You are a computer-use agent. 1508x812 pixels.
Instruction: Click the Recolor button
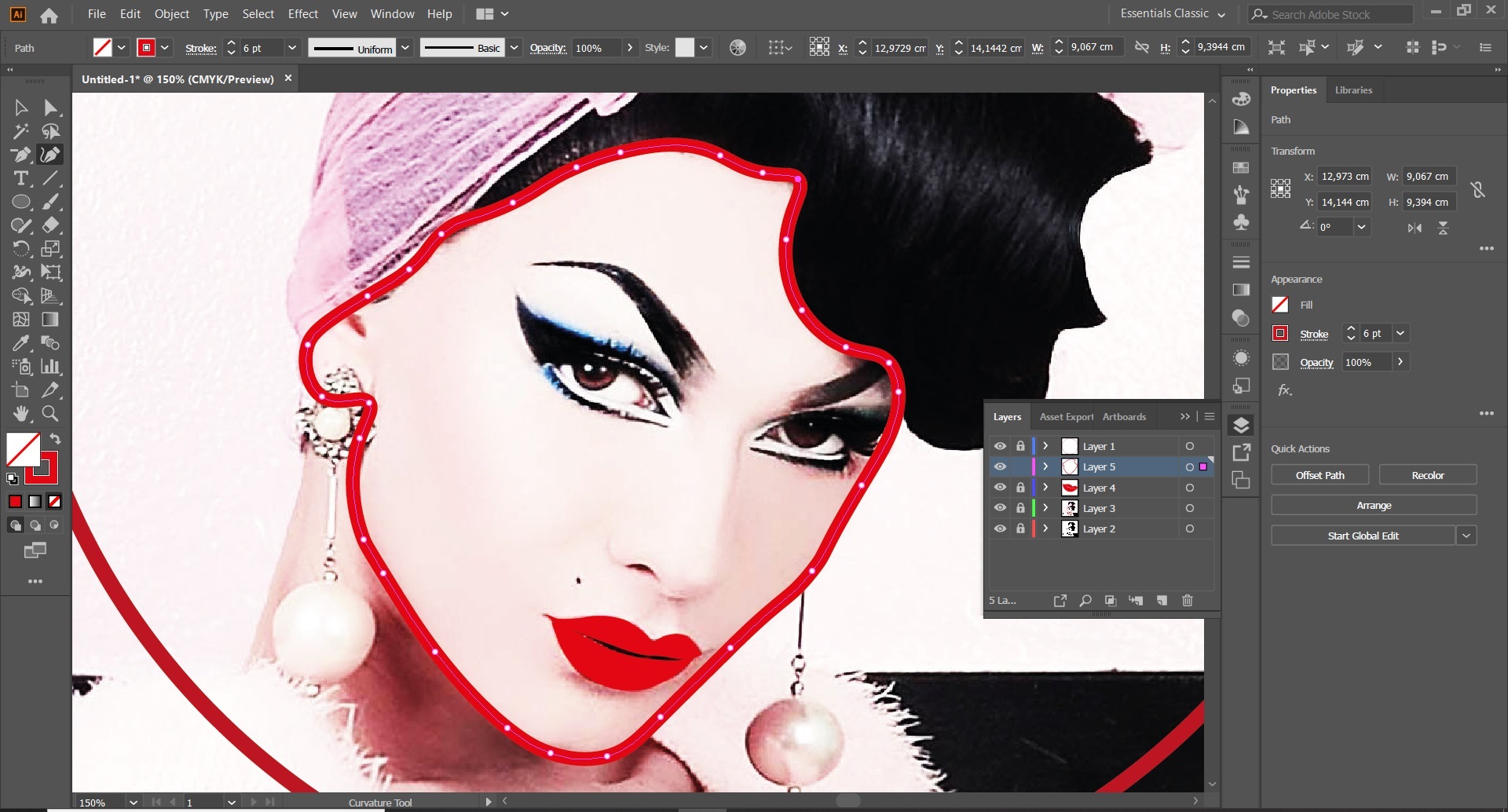click(x=1427, y=475)
